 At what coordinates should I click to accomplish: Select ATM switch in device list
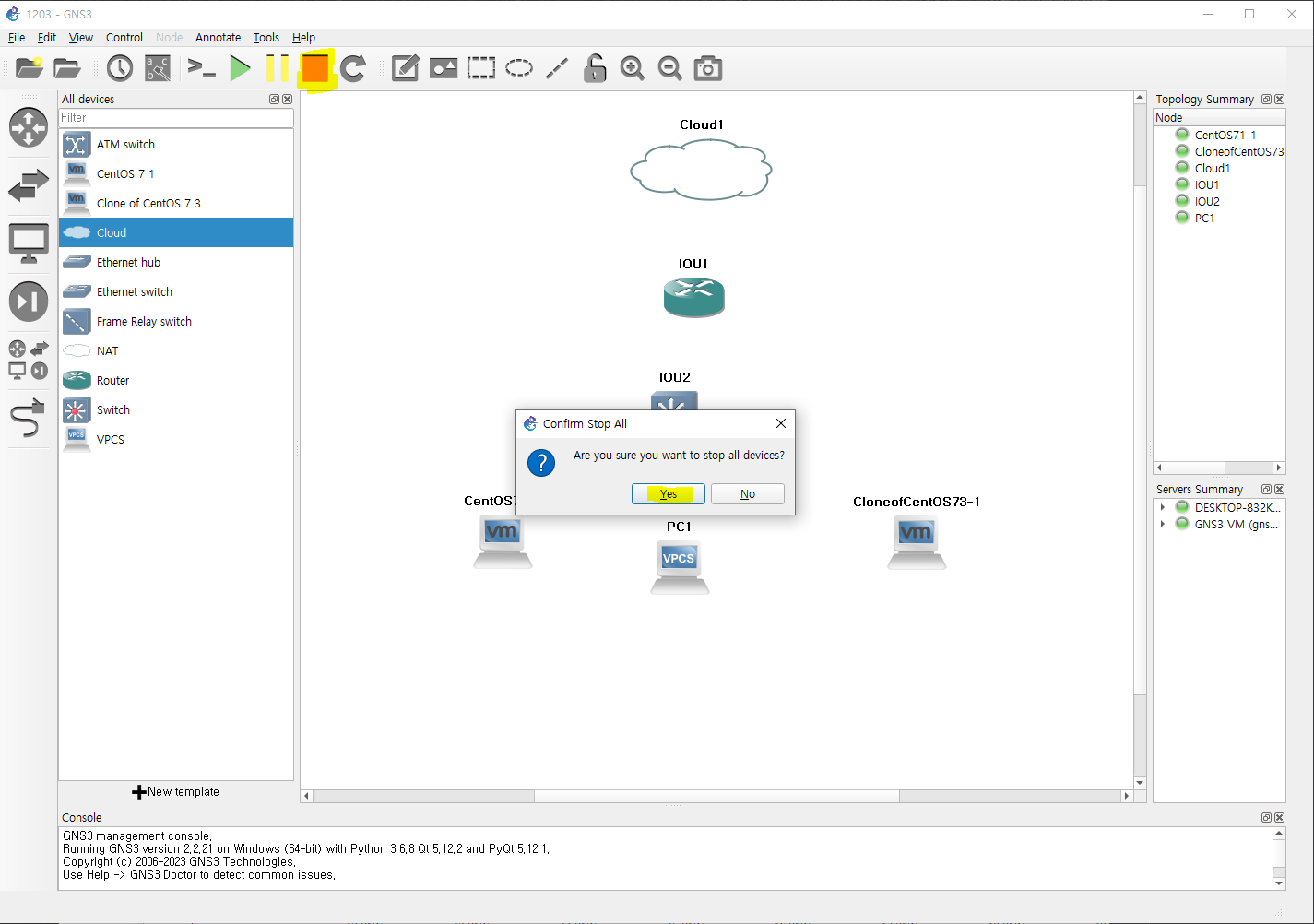tap(176, 145)
